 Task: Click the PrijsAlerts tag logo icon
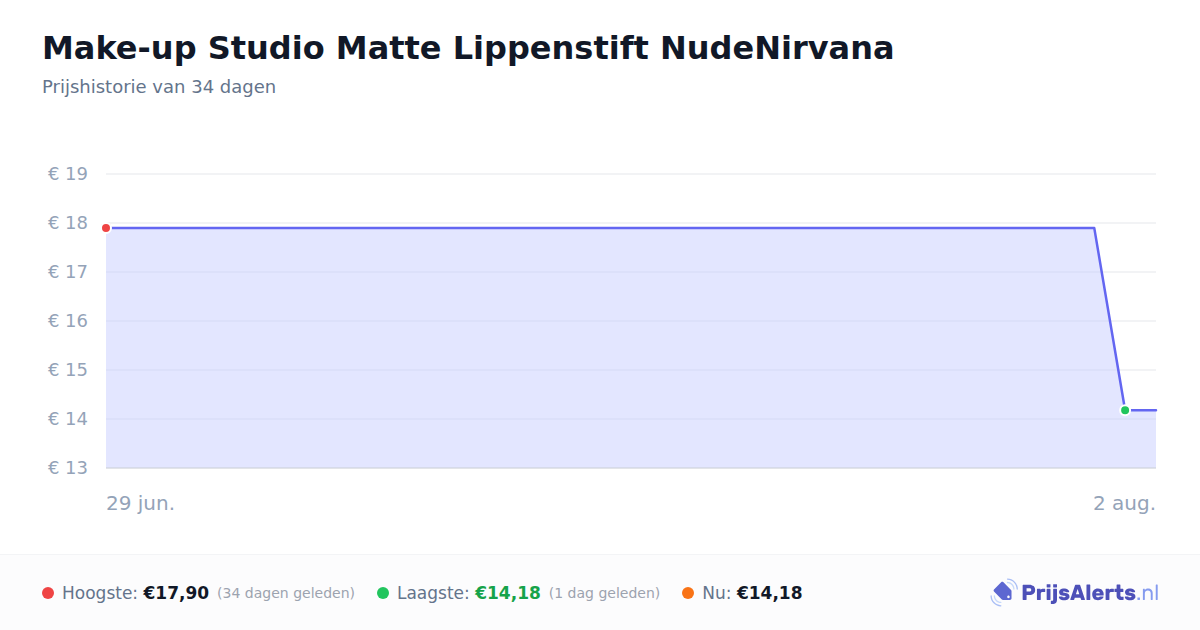point(1003,593)
